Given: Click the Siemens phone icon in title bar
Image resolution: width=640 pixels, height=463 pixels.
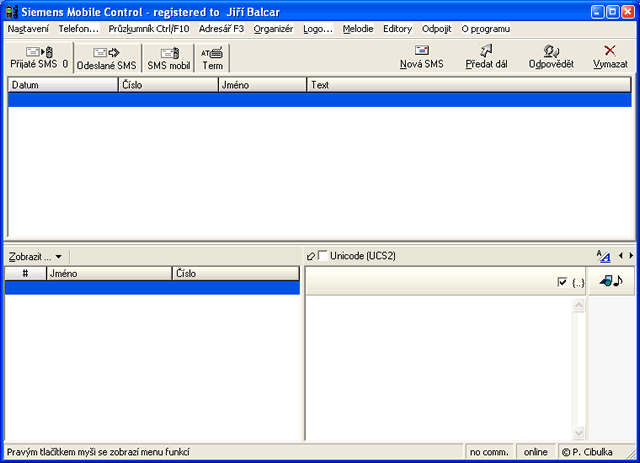Looking at the screenshot, I should pyautogui.click(x=12, y=12).
